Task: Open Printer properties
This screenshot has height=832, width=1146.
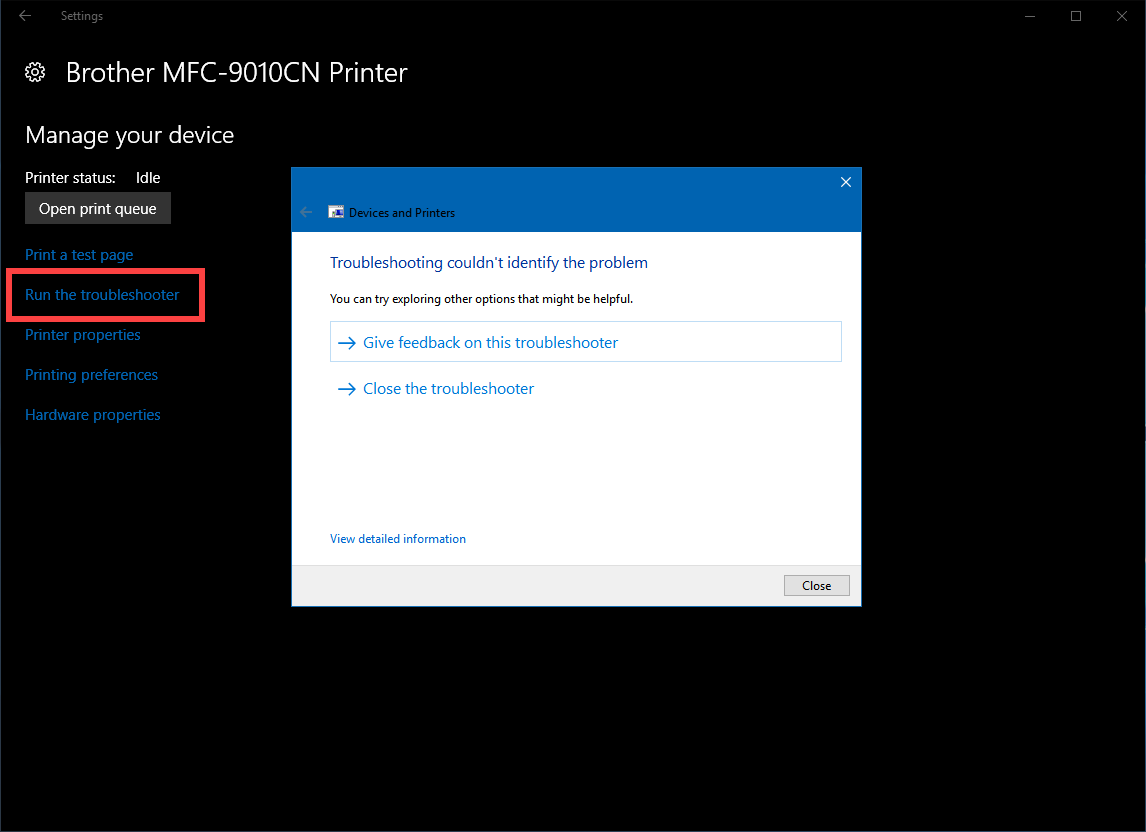Action: point(83,335)
